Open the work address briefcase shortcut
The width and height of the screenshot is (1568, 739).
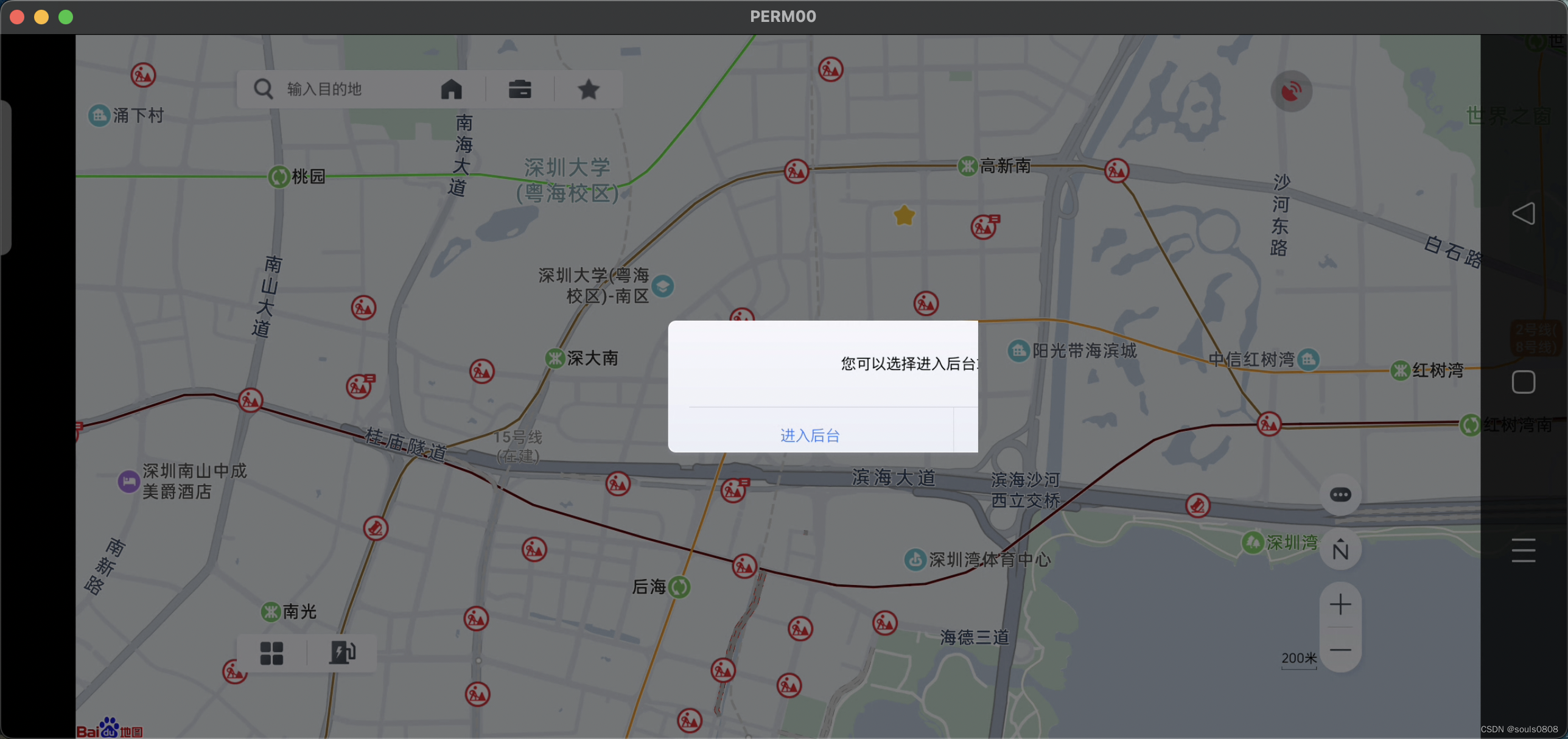pos(520,89)
